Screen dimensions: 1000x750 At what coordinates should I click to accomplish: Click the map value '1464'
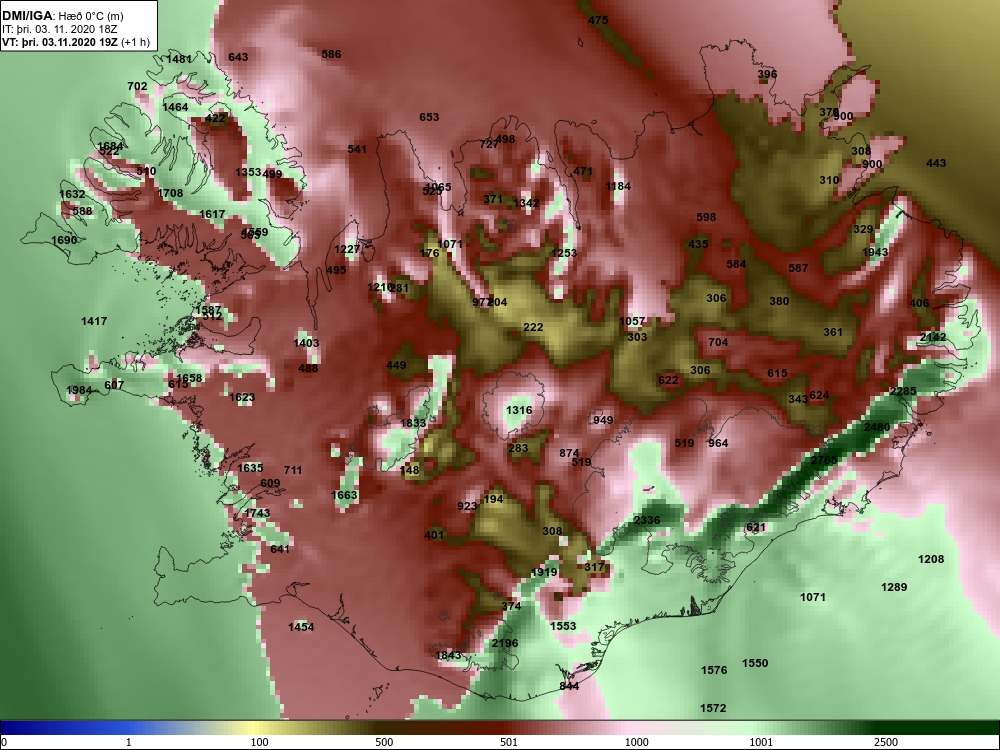[175, 107]
